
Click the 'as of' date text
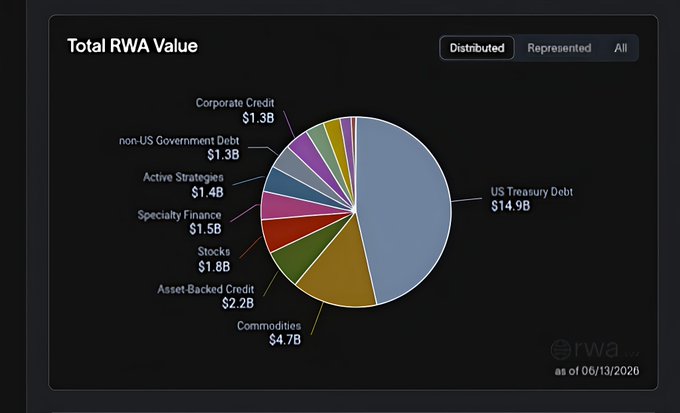coord(597,371)
